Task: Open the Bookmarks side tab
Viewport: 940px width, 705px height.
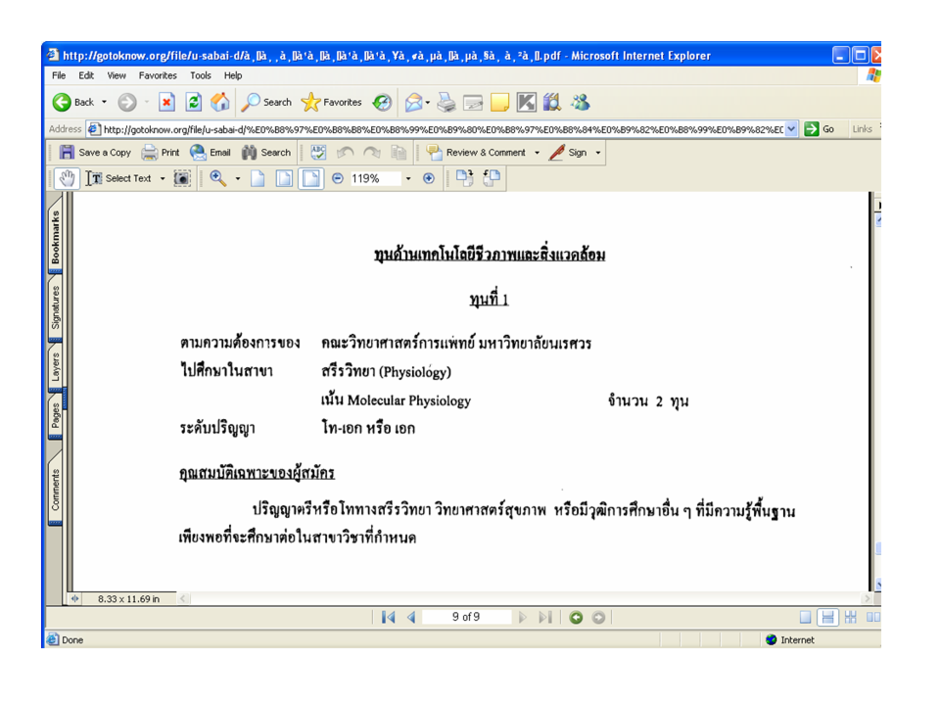Action: pos(55,238)
